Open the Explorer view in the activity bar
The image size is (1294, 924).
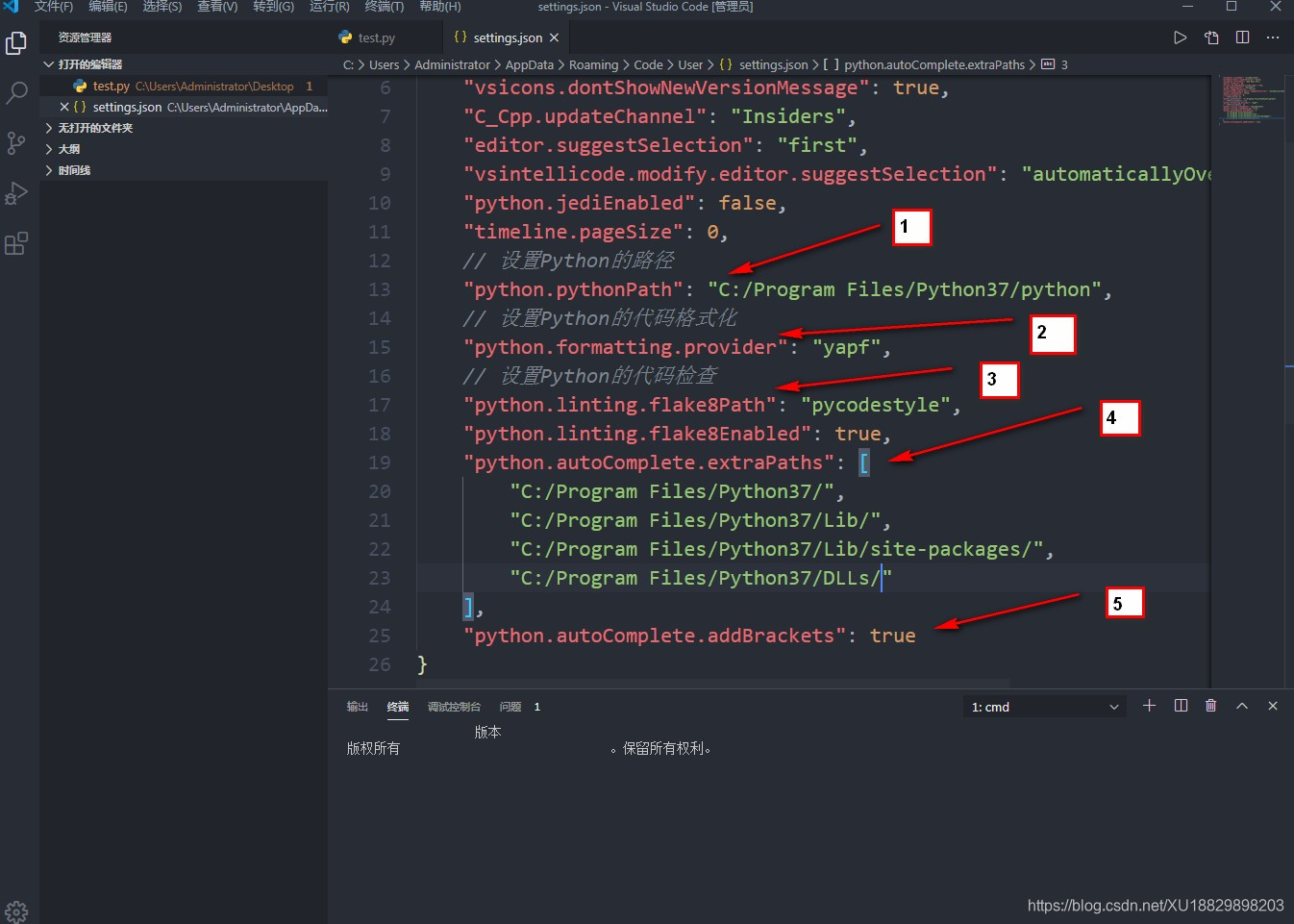tap(16, 42)
